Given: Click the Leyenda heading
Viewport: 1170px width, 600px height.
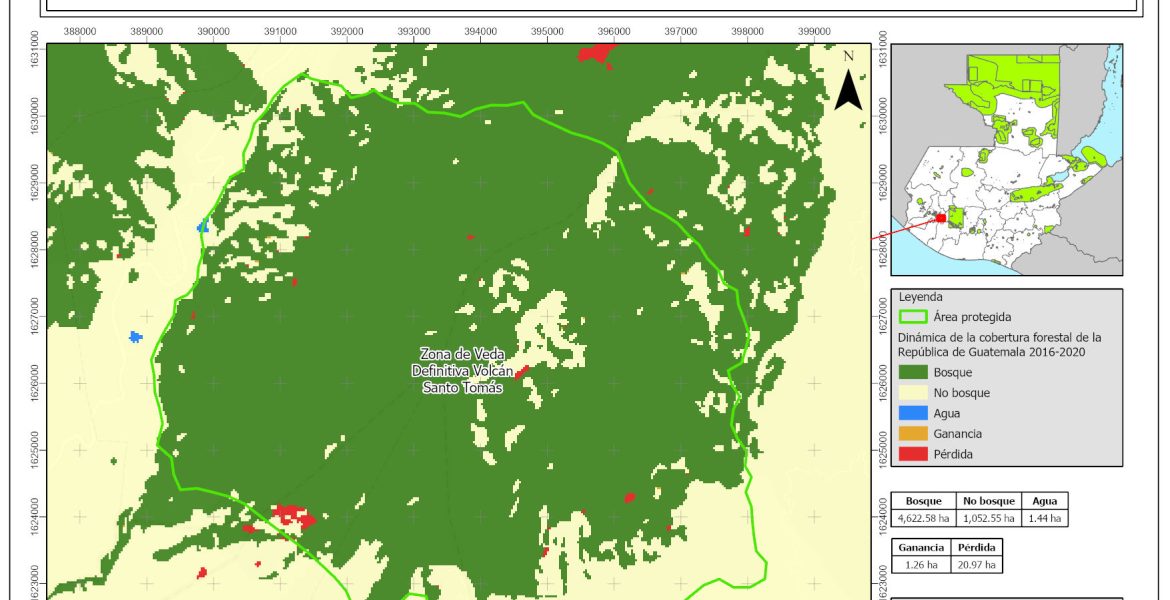Looking at the screenshot, I should [x=922, y=297].
